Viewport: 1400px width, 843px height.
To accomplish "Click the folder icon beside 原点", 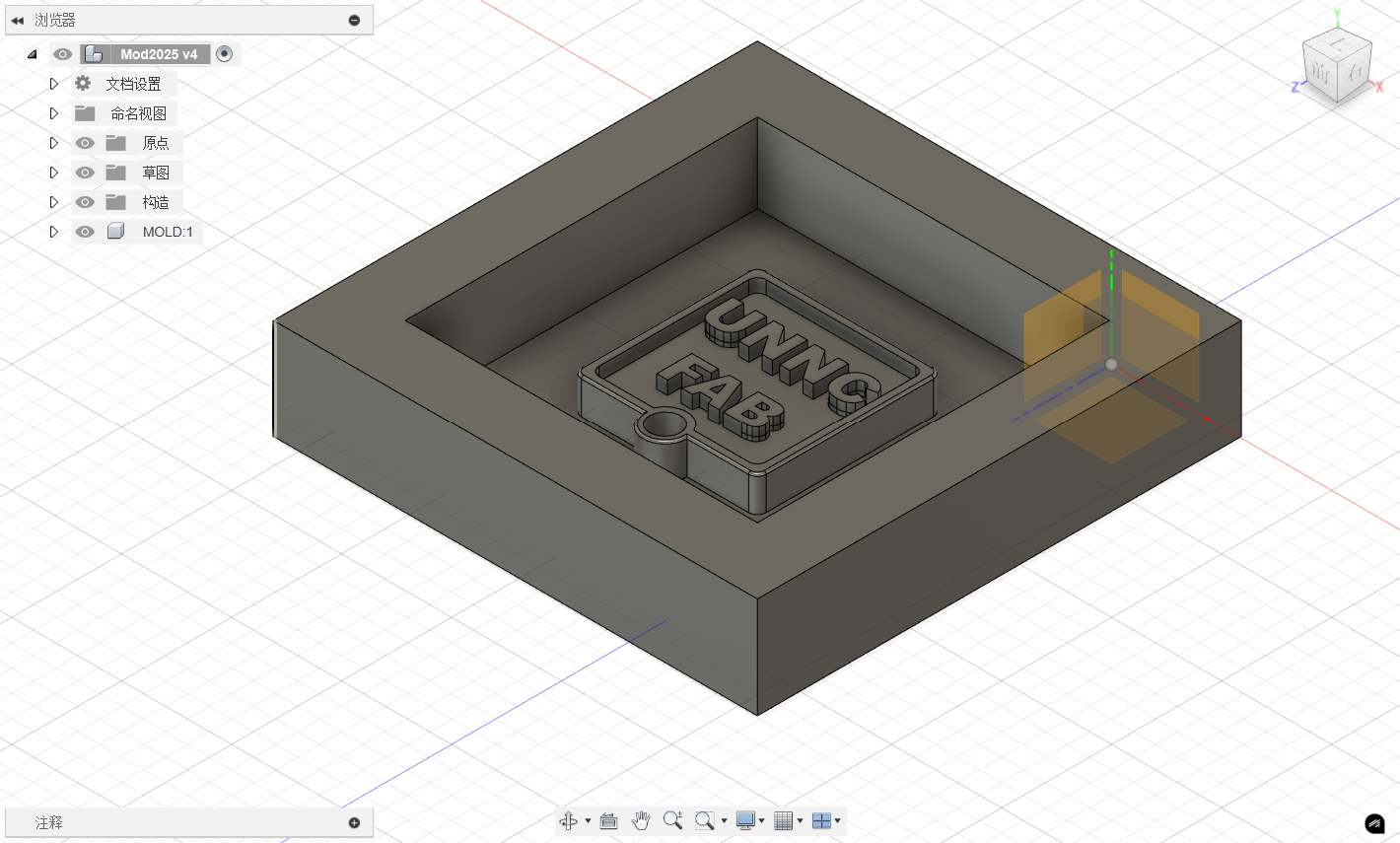I will click(116, 143).
